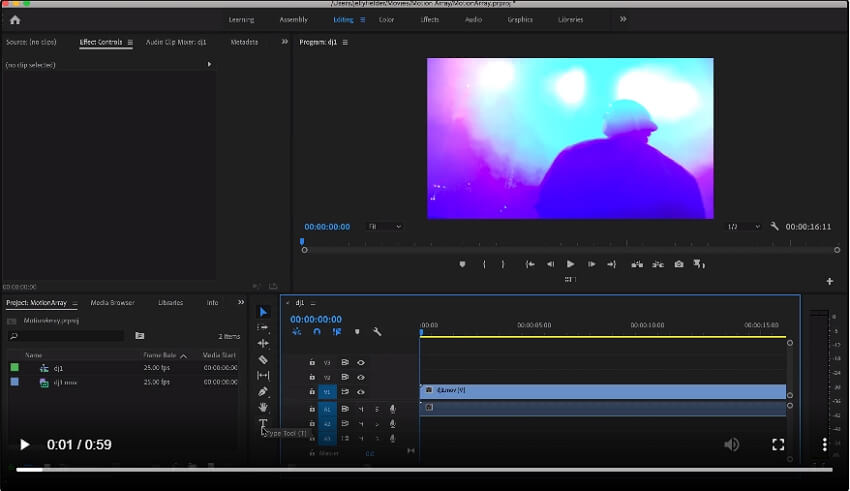Image resolution: width=850 pixels, height=491 pixels.
Task: Open dj1 sequence panel menu
Action: tap(313, 303)
